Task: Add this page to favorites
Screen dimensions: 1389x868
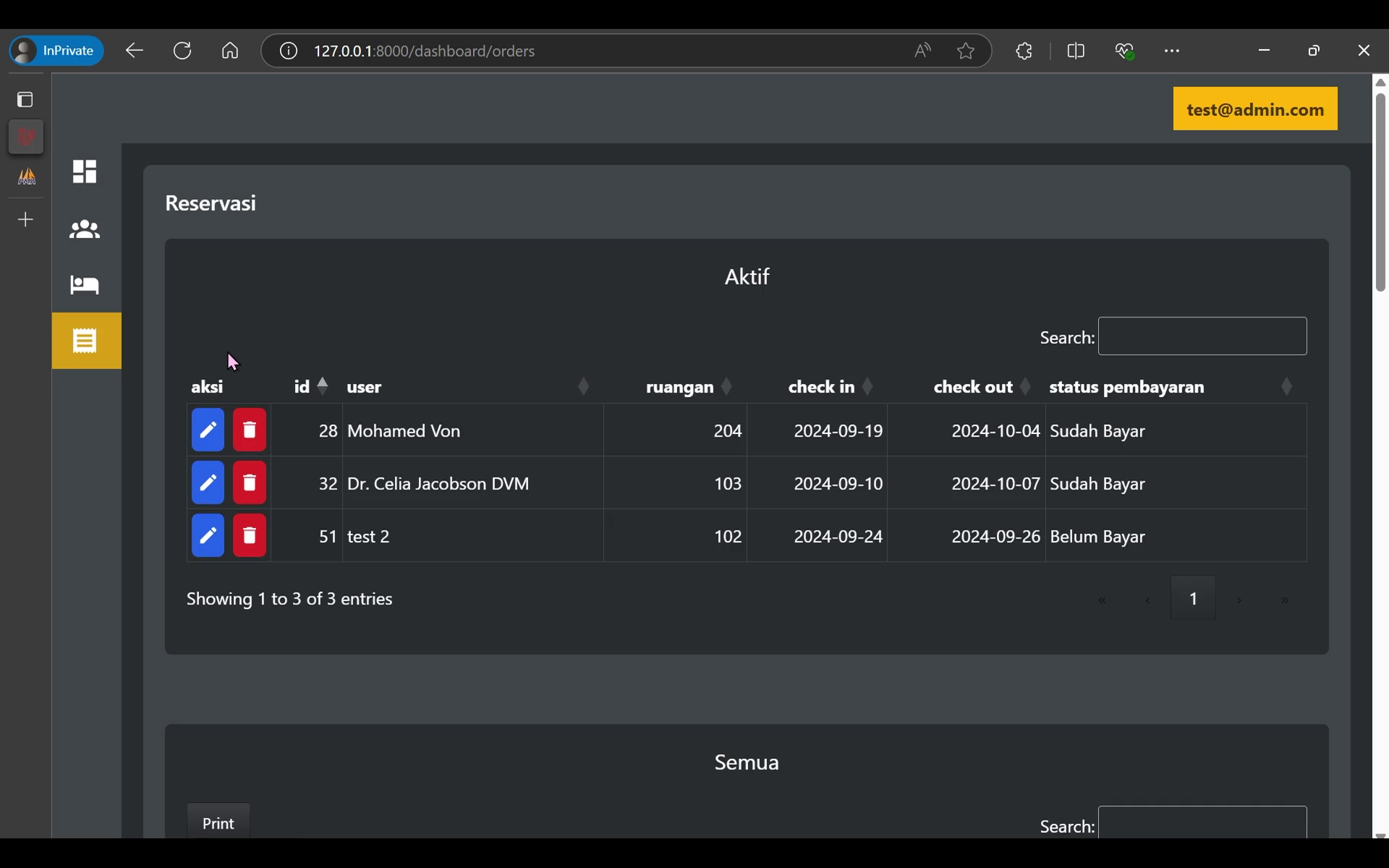Action: pos(966,51)
